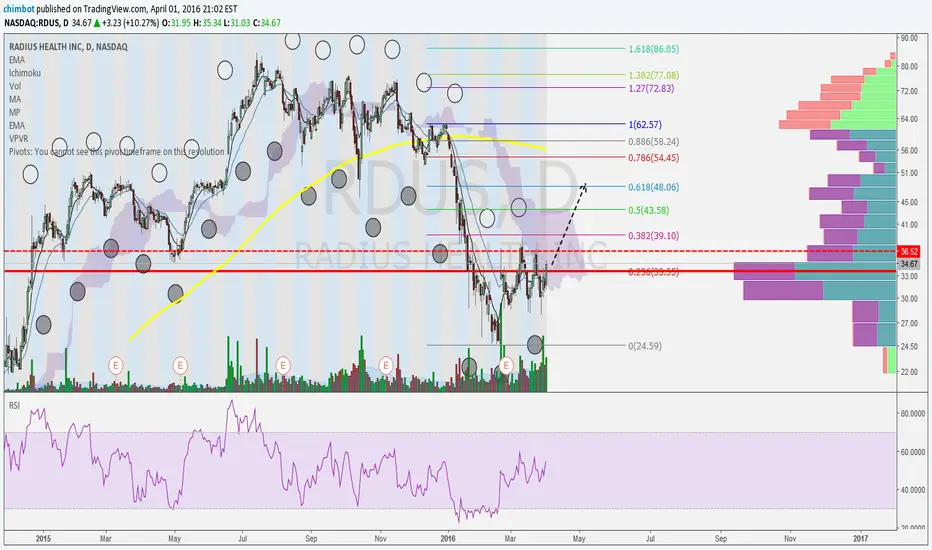This screenshot has width=932, height=550.
Task: Click the RSI pane label
Action: 14,406
